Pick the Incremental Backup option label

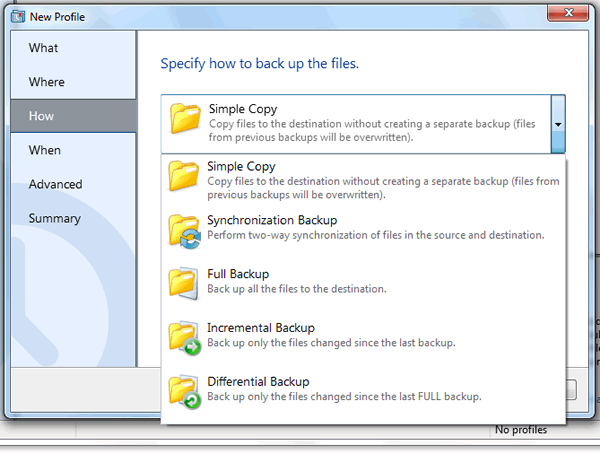(261, 328)
